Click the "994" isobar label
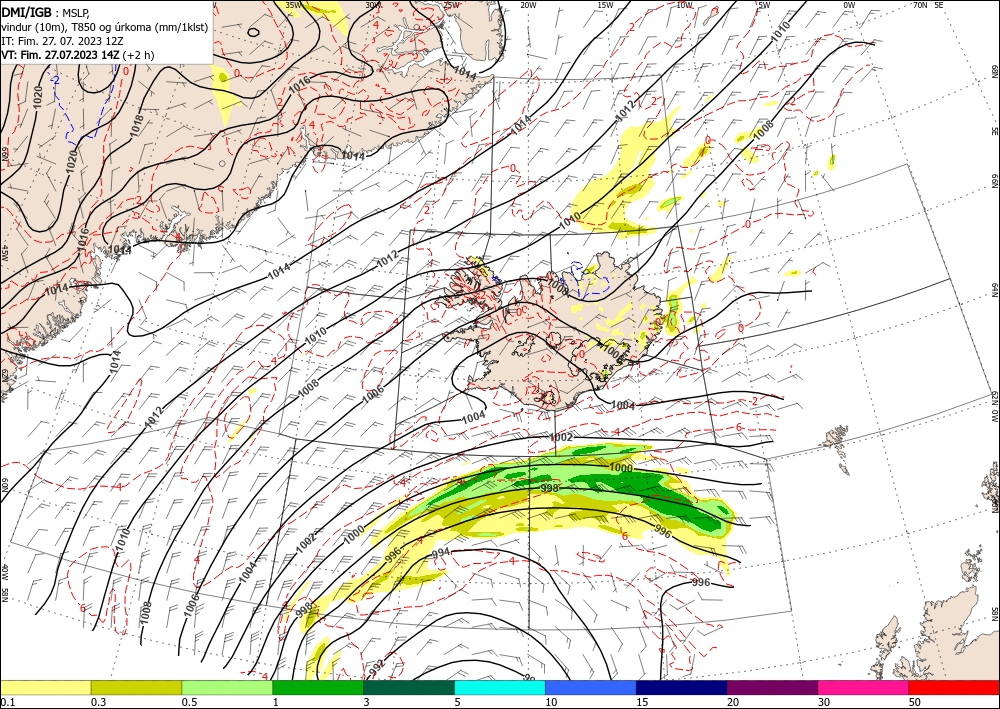This screenshot has width=1000, height=709. 441,552
